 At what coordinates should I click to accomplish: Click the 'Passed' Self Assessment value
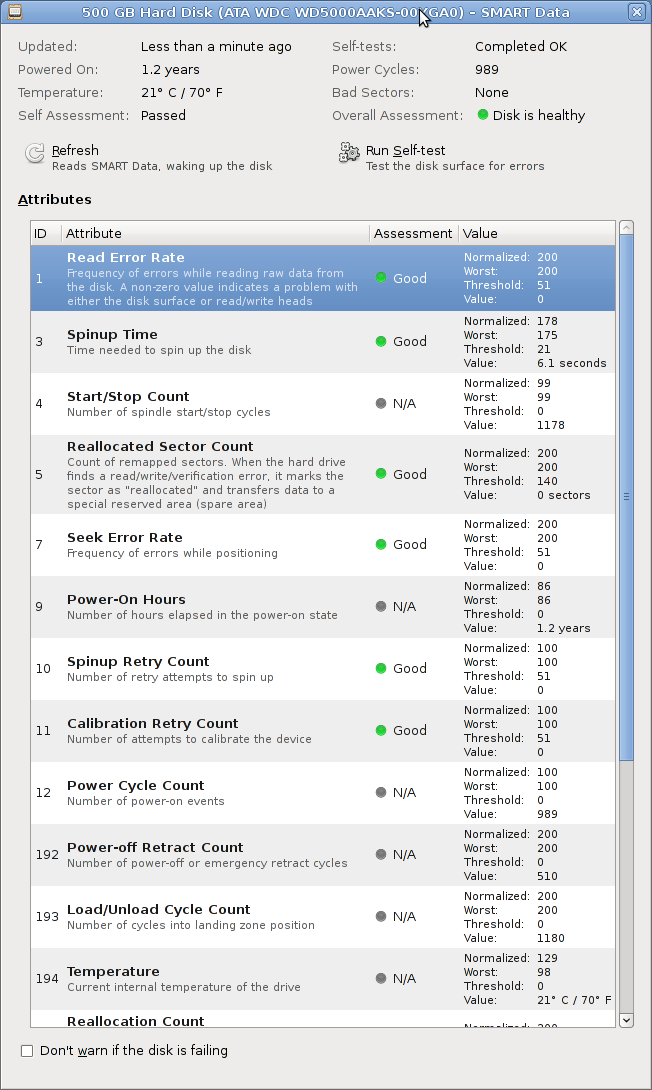[x=163, y=115]
